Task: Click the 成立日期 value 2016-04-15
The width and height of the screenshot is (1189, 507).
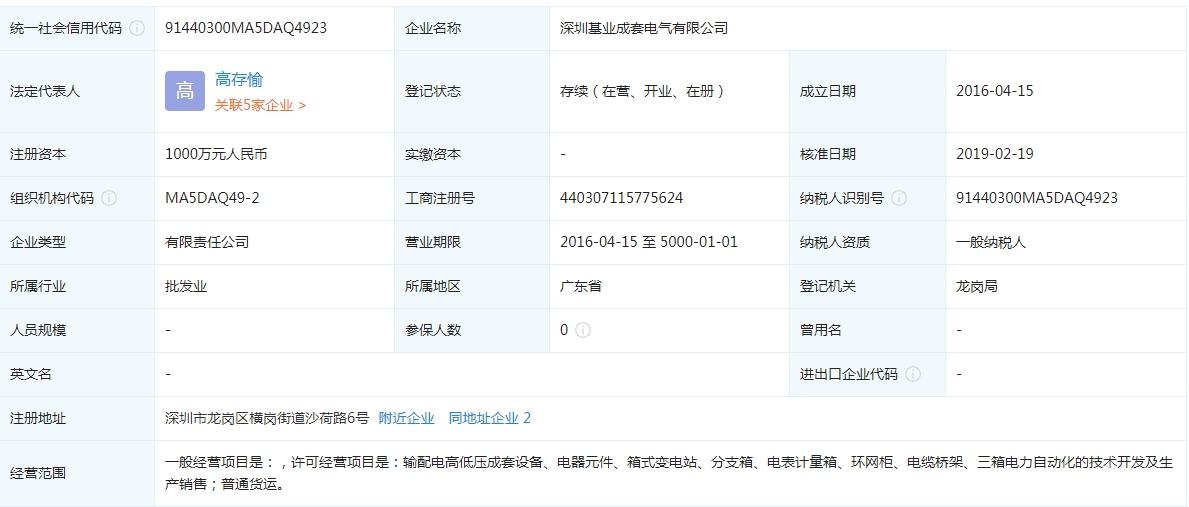Action: 995,91
